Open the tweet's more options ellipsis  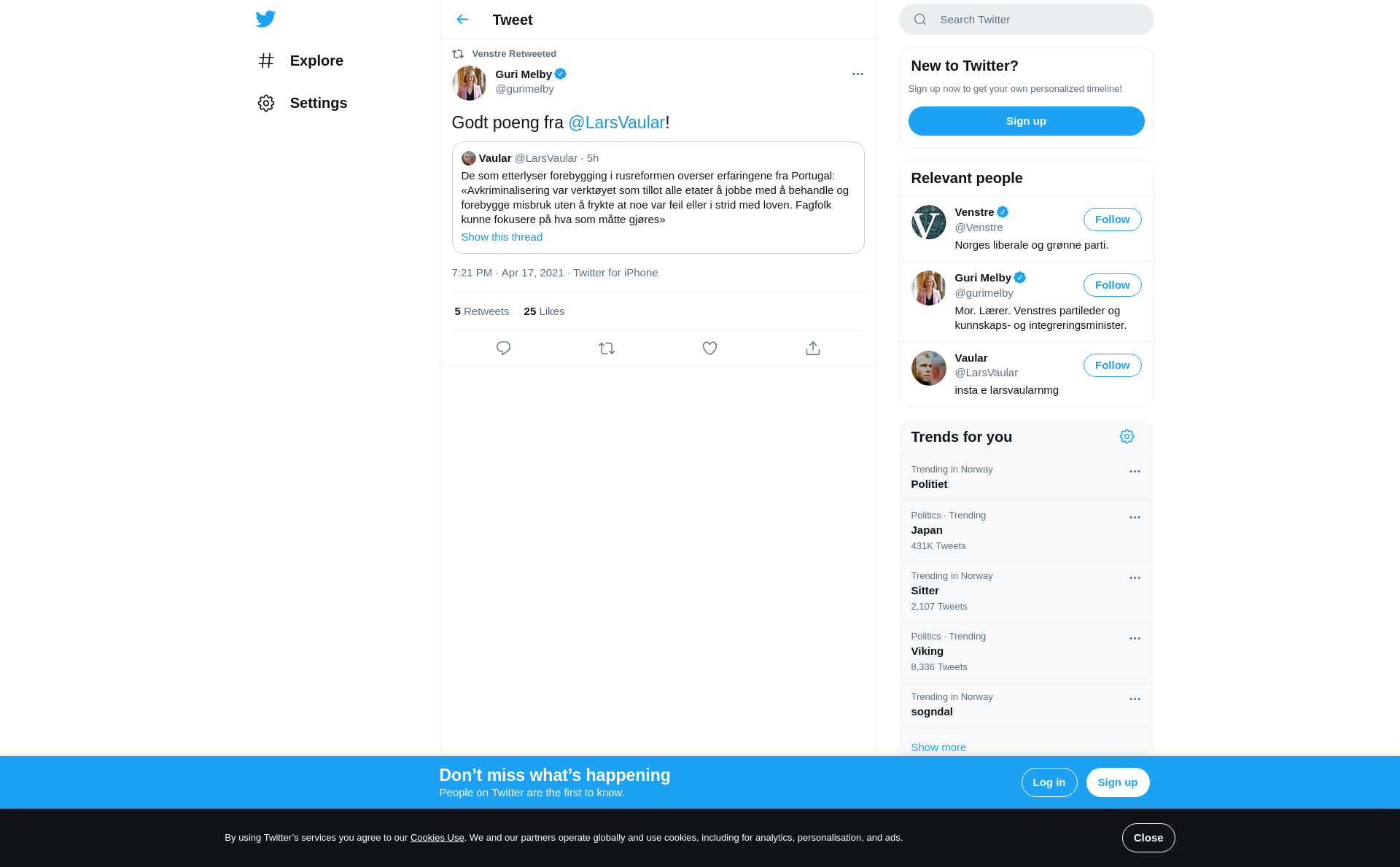857,74
